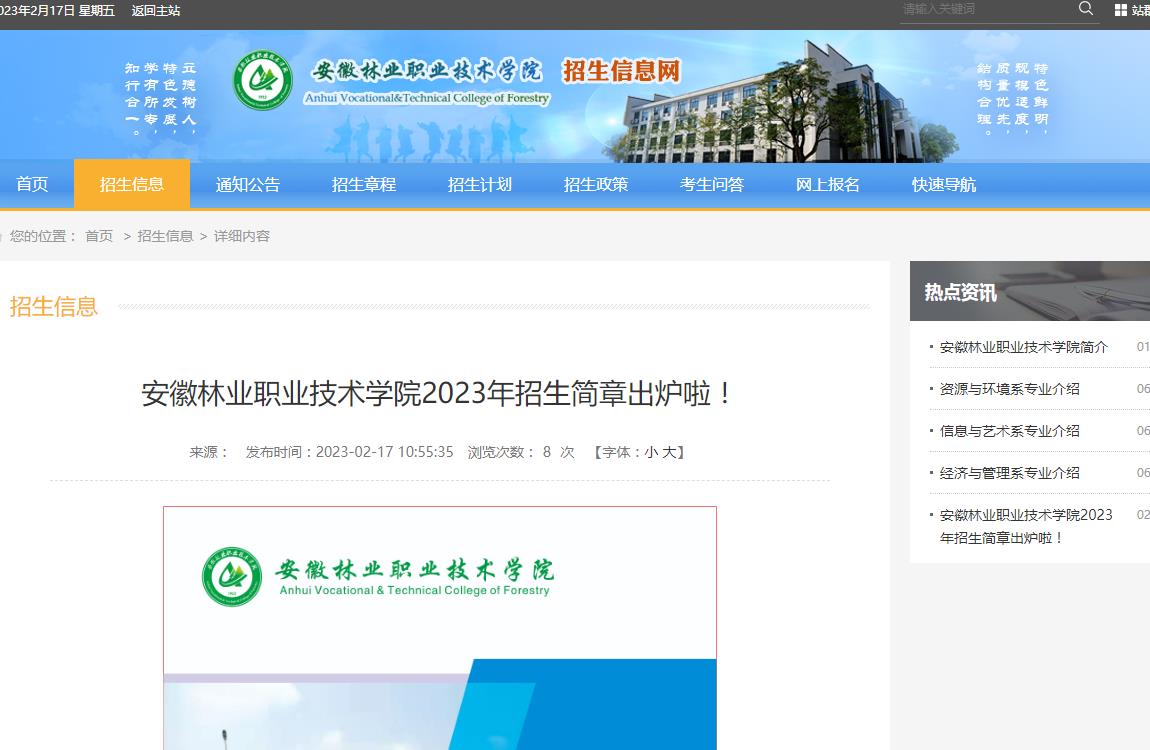Open 招生章程 menu item
1150x750 pixels.
tap(364, 185)
